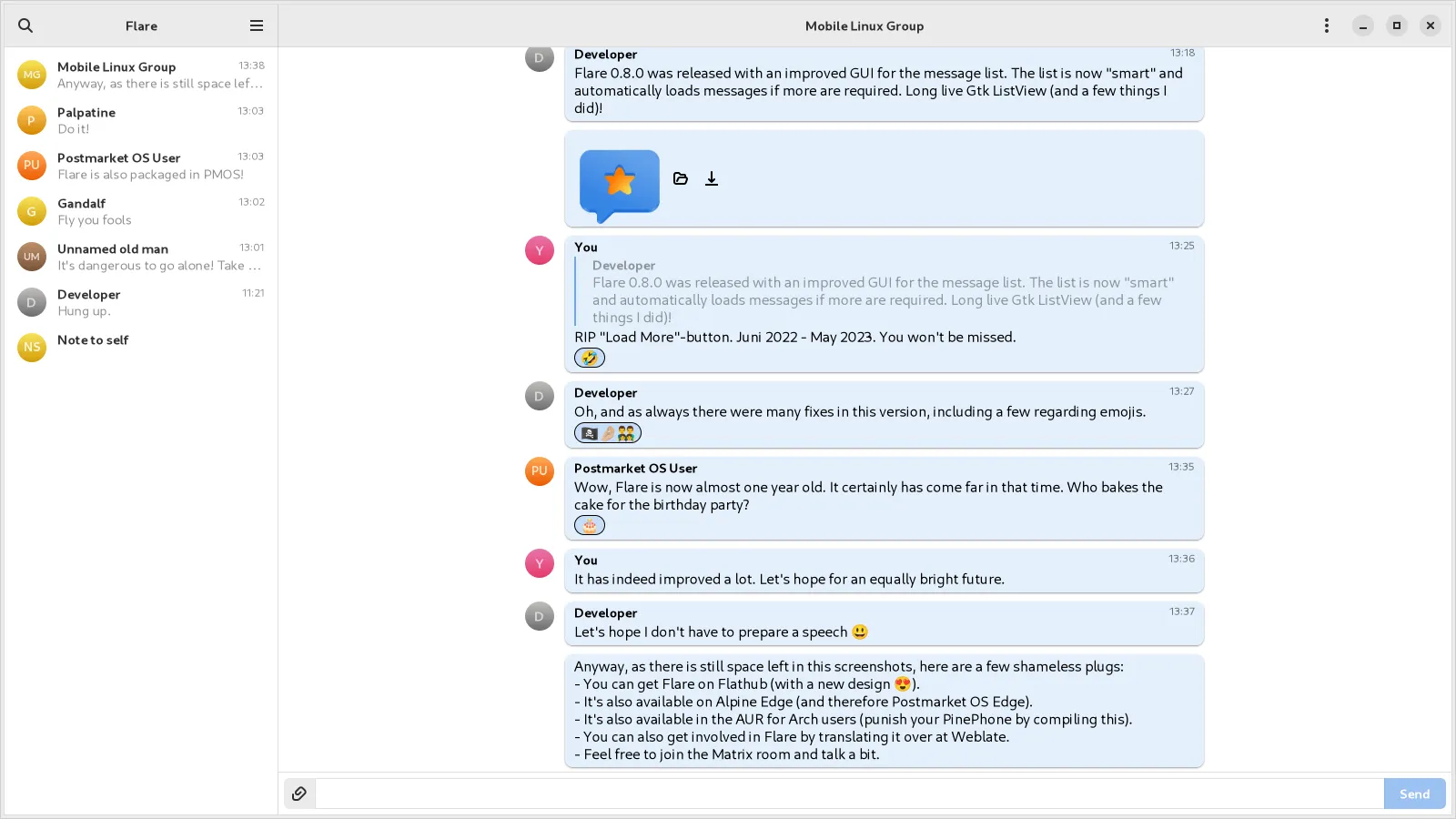1456x819 pixels.
Task: Click the shameless plugs message about Flathub
Action: pos(884,711)
